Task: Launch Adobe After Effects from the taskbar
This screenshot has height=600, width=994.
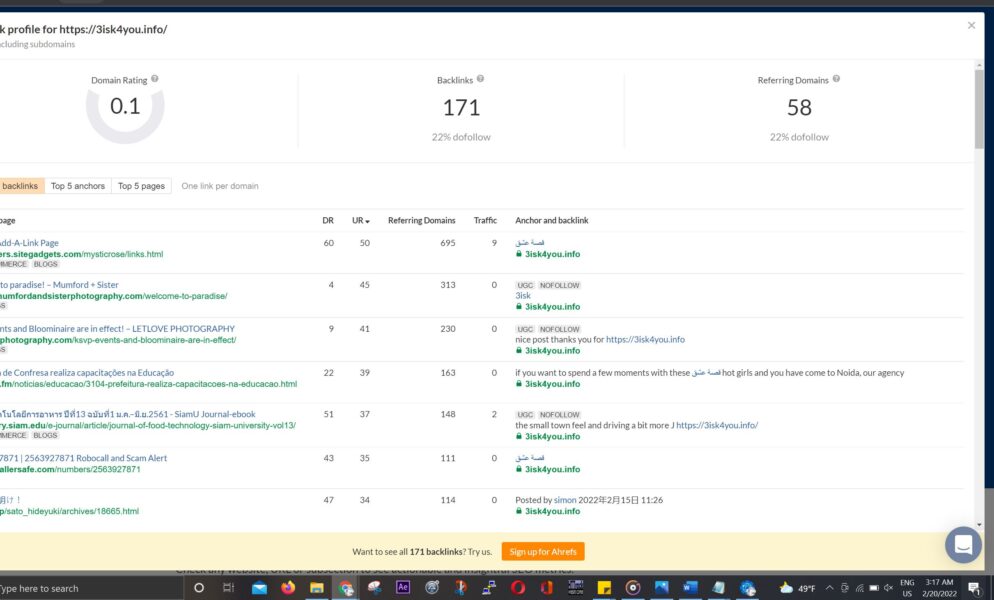Action: [x=403, y=588]
